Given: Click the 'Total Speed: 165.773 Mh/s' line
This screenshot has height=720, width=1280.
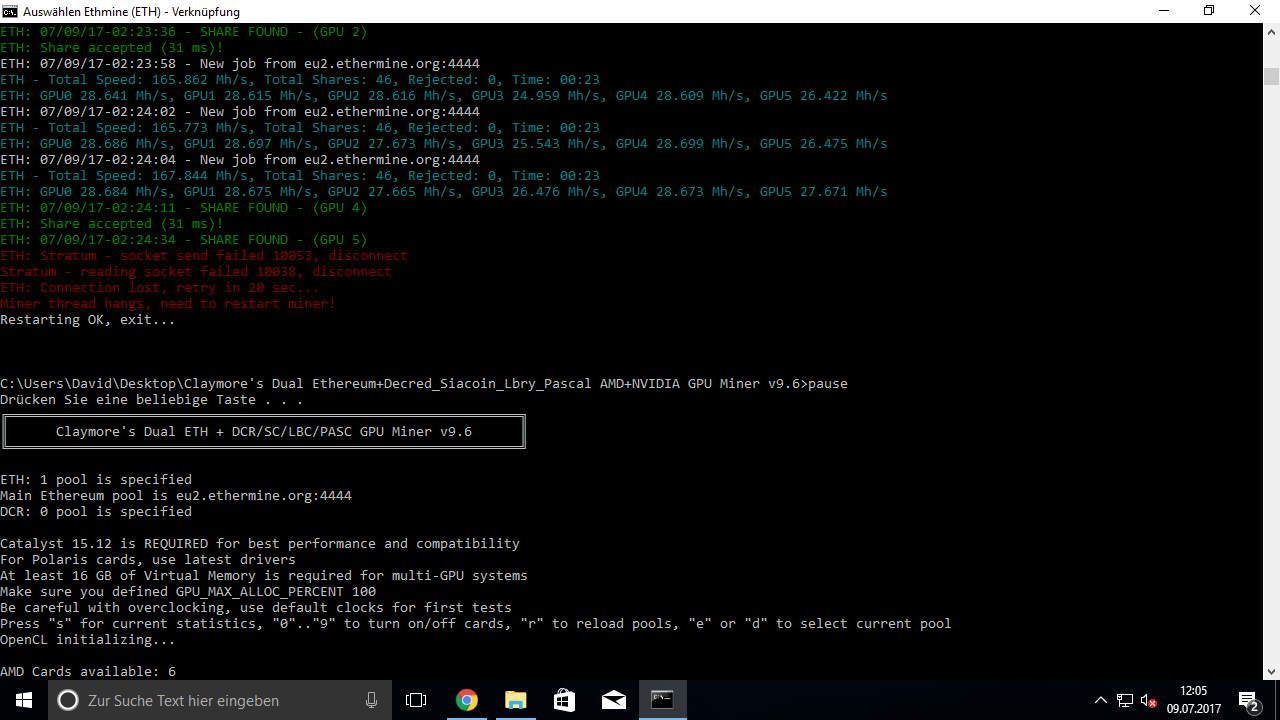Looking at the screenshot, I should 300,128.
